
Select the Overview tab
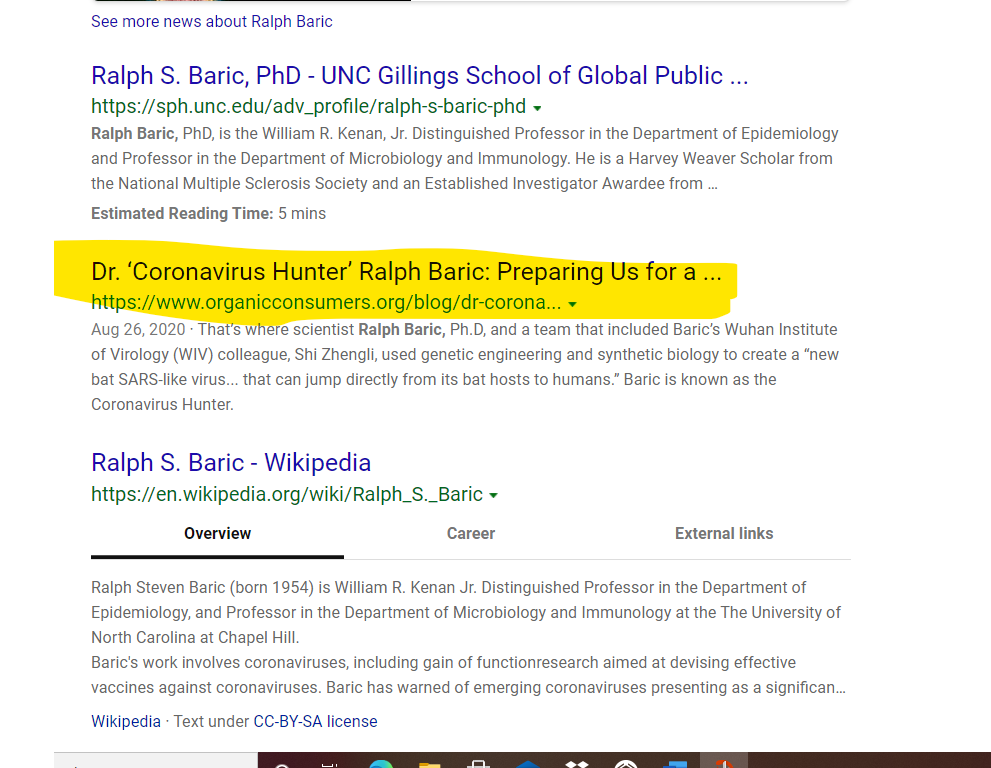click(x=217, y=533)
